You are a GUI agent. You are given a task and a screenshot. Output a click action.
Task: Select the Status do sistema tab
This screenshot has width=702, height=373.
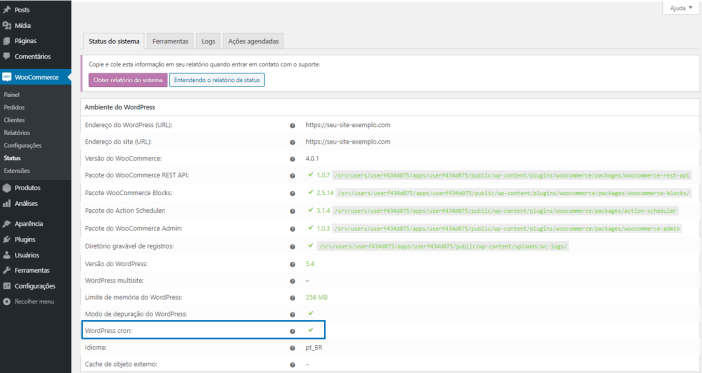pos(114,41)
